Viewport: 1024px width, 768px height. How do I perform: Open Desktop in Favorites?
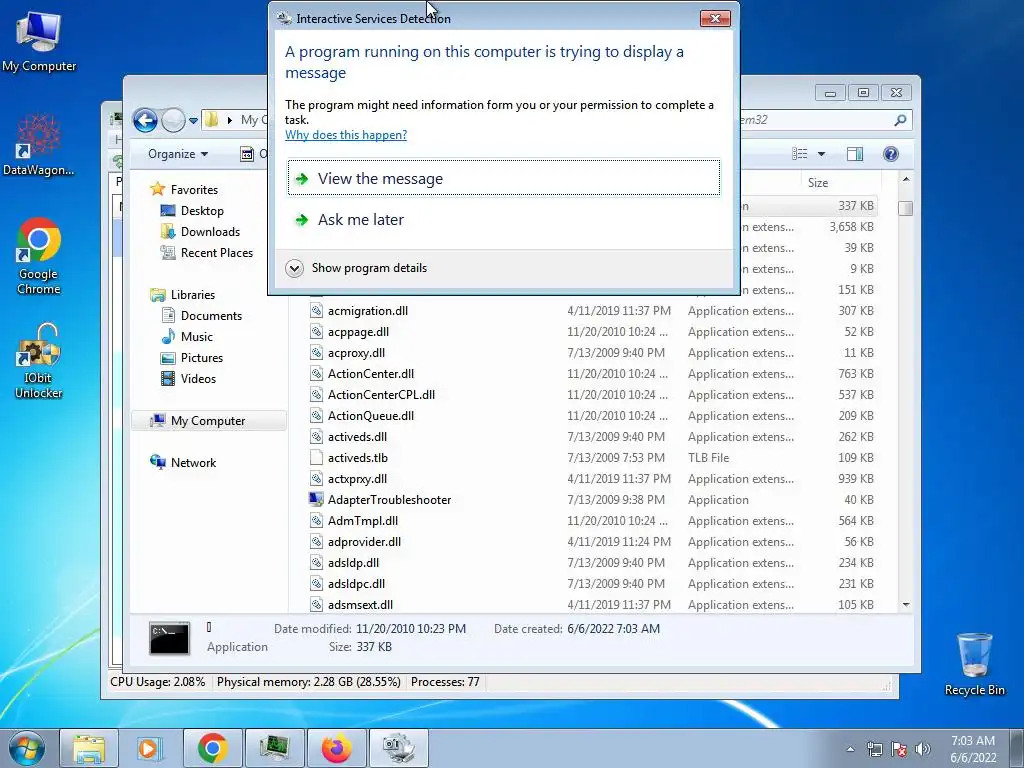(193, 211)
